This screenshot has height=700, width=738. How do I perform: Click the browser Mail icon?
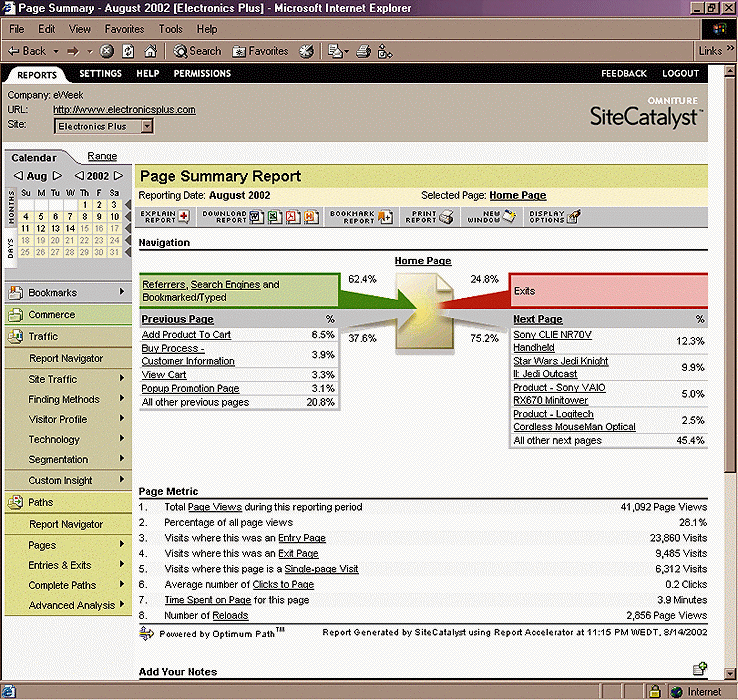336,51
